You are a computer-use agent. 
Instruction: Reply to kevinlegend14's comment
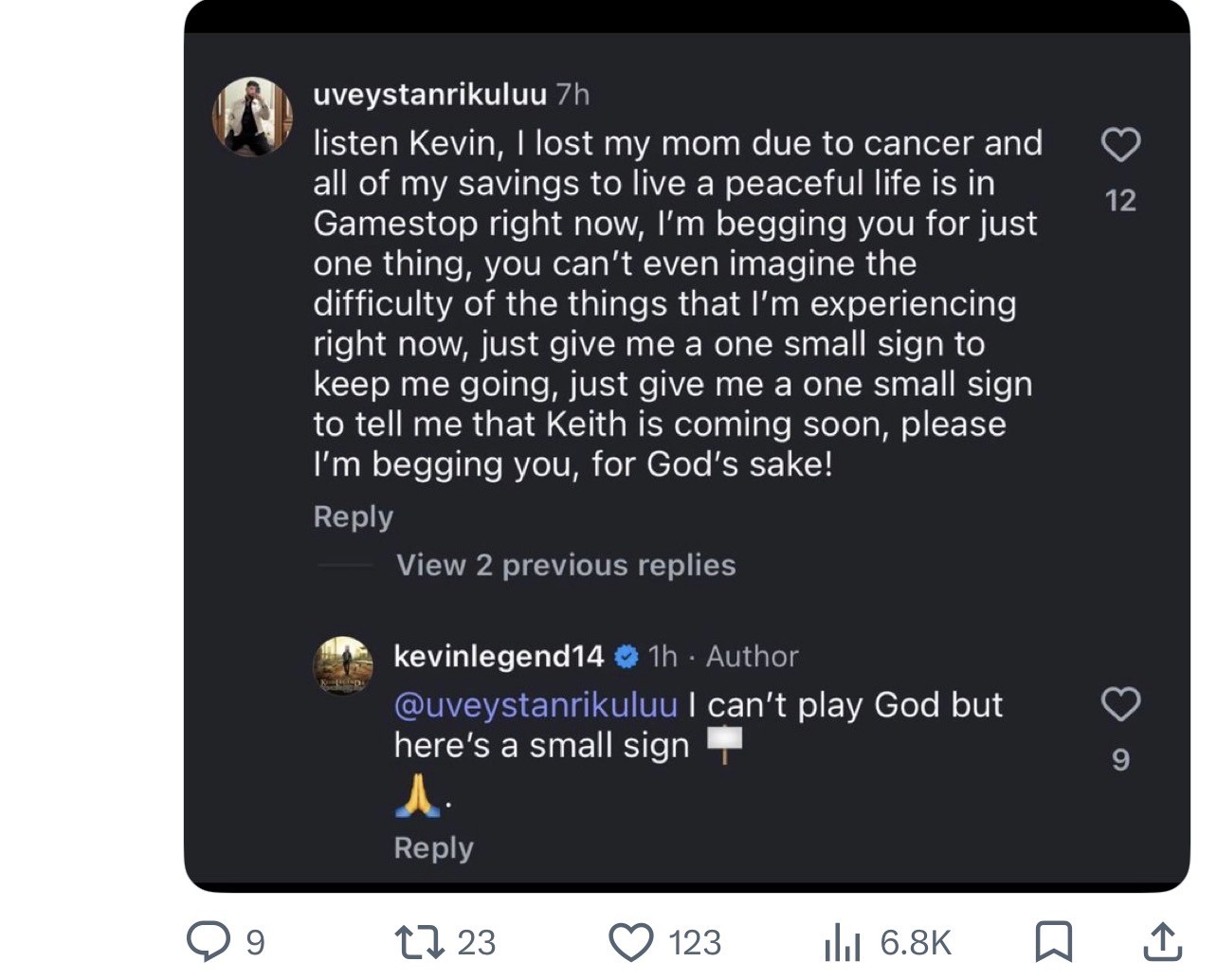pyautogui.click(x=433, y=847)
